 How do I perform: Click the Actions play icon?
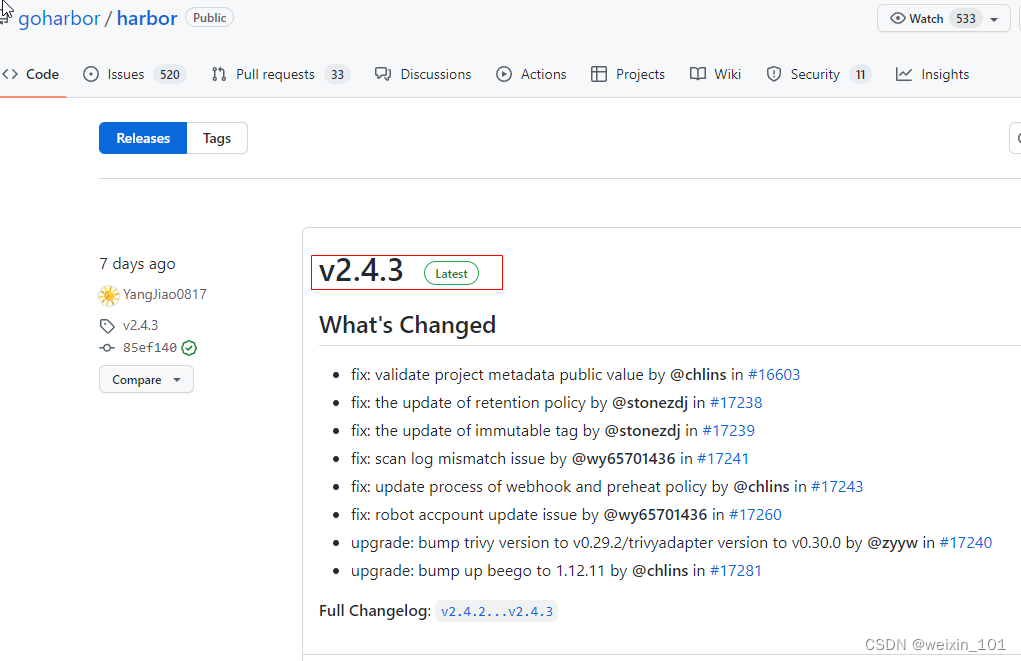[x=503, y=74]
